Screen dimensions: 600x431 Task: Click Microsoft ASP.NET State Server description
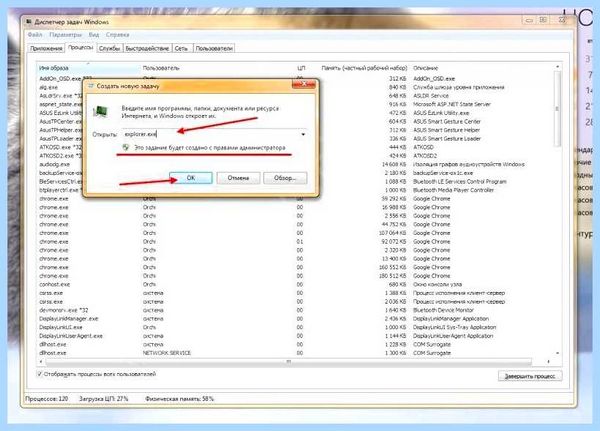452,104
